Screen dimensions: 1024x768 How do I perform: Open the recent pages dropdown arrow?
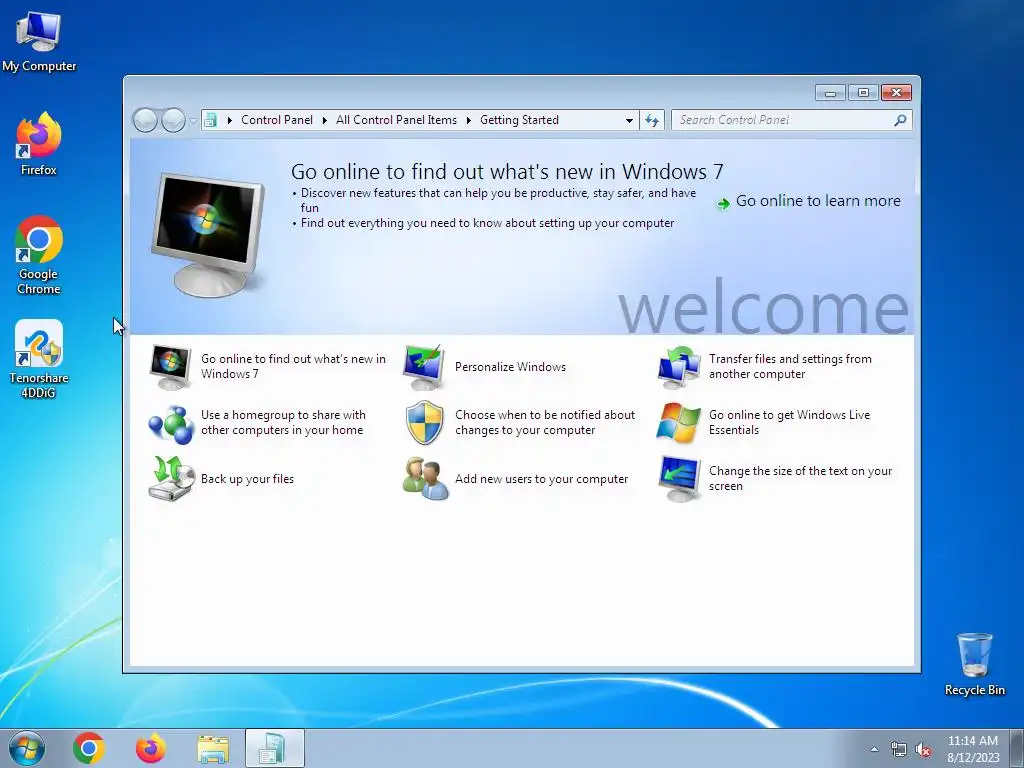tap(193, 120)
